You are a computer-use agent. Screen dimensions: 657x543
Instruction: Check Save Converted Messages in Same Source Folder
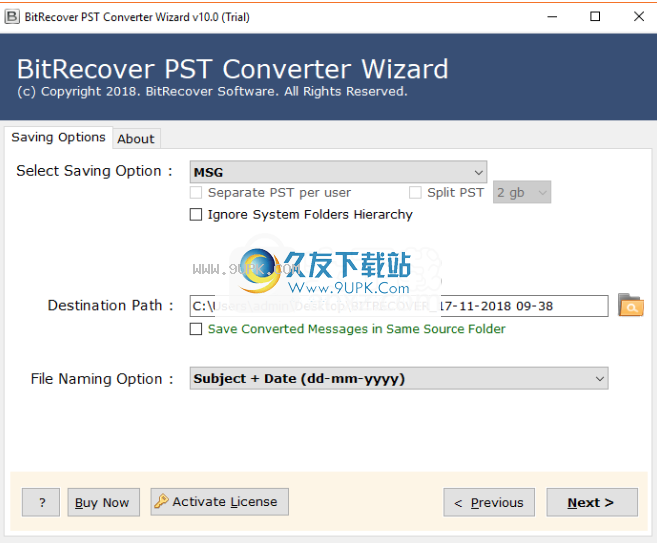click(196, 329)
